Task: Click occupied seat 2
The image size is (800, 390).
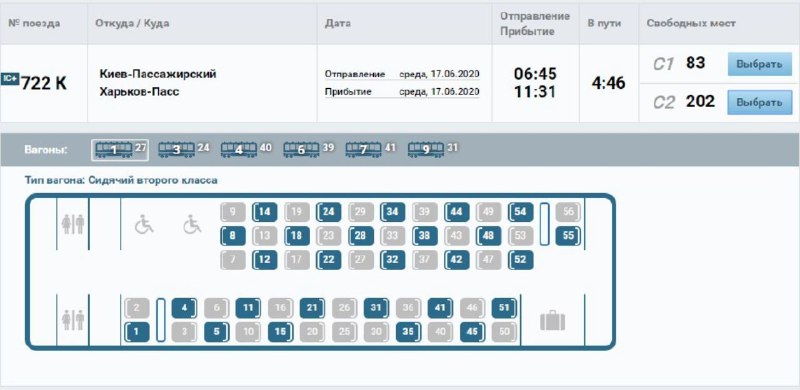Action: coord(137,308)
